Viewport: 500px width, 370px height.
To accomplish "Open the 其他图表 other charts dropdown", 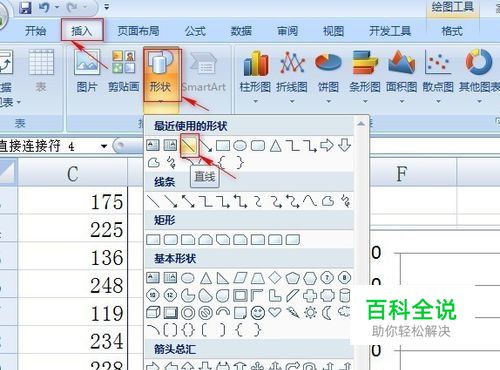I will click(479, 76).
